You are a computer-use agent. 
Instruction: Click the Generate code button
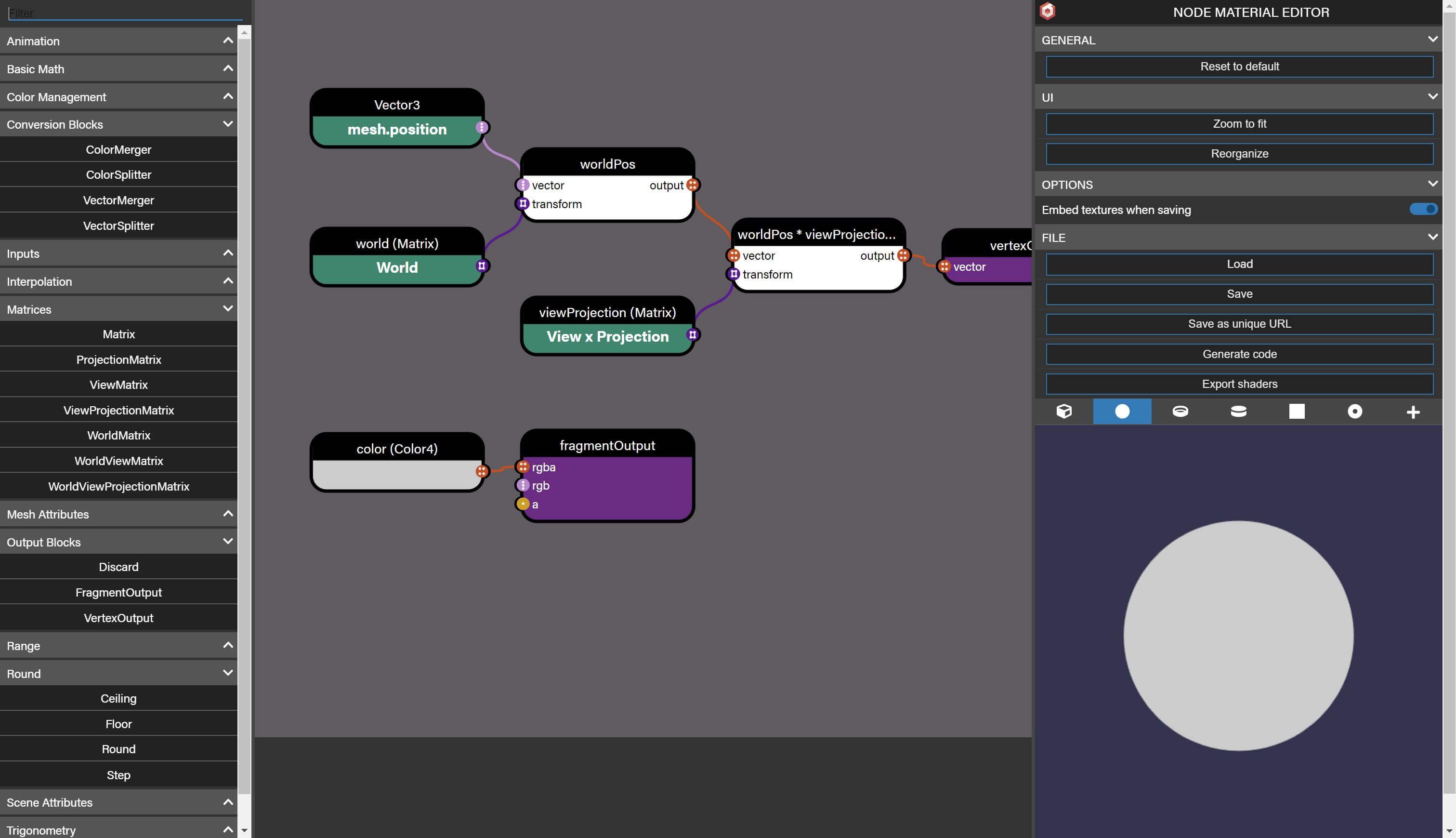(1240, 354)
